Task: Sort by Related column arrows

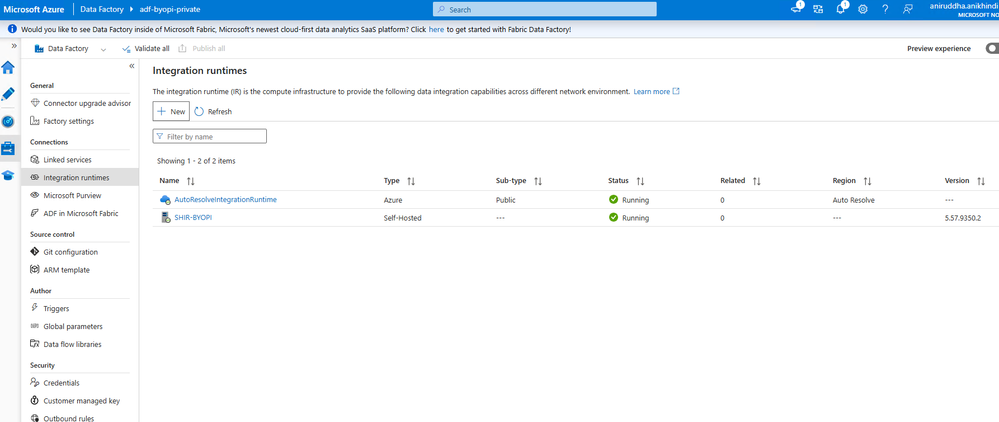Action: 757,181
